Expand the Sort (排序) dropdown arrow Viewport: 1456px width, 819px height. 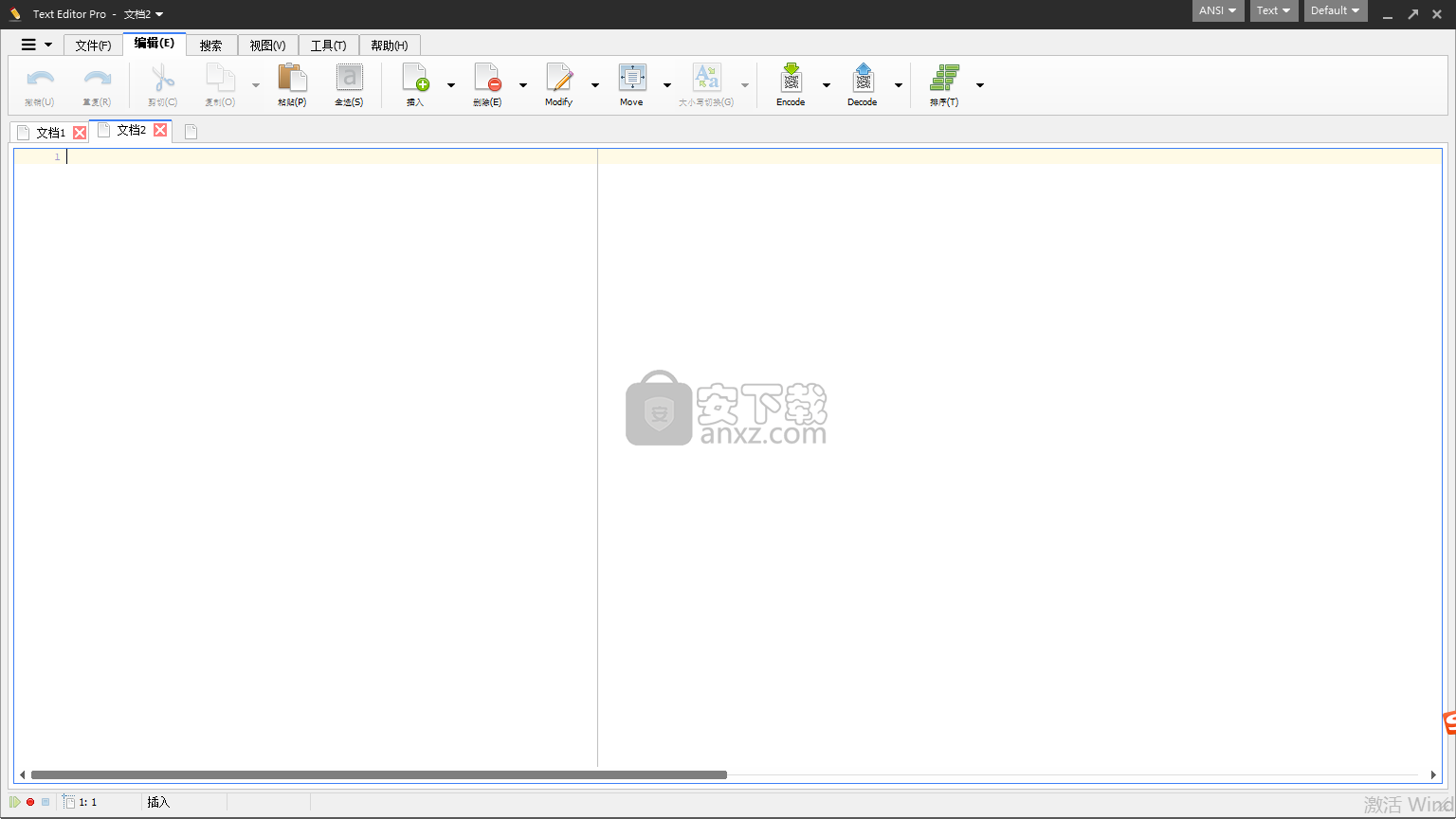click(x=979, y=85)
